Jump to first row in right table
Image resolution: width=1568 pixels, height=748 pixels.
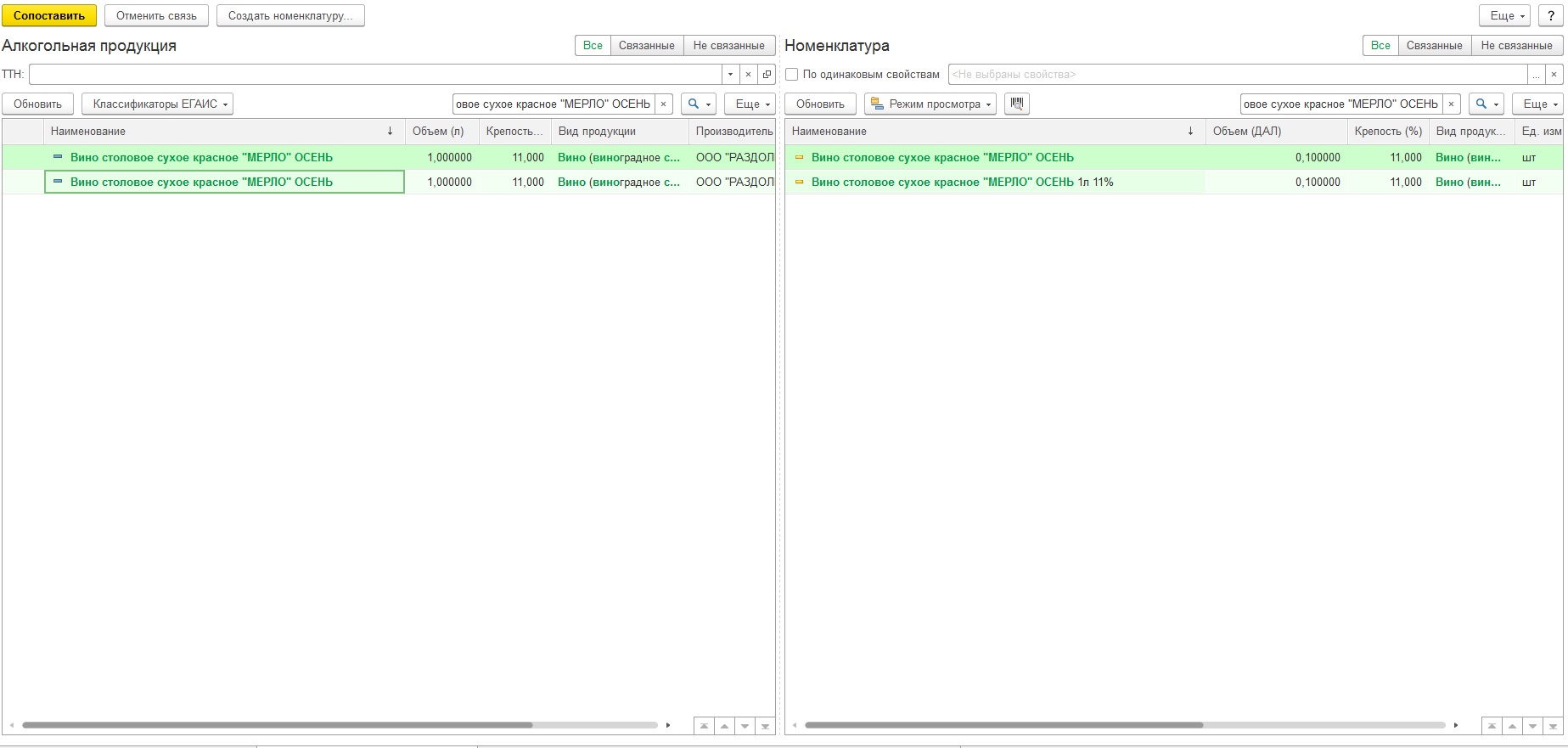(x=1492, y=726)
